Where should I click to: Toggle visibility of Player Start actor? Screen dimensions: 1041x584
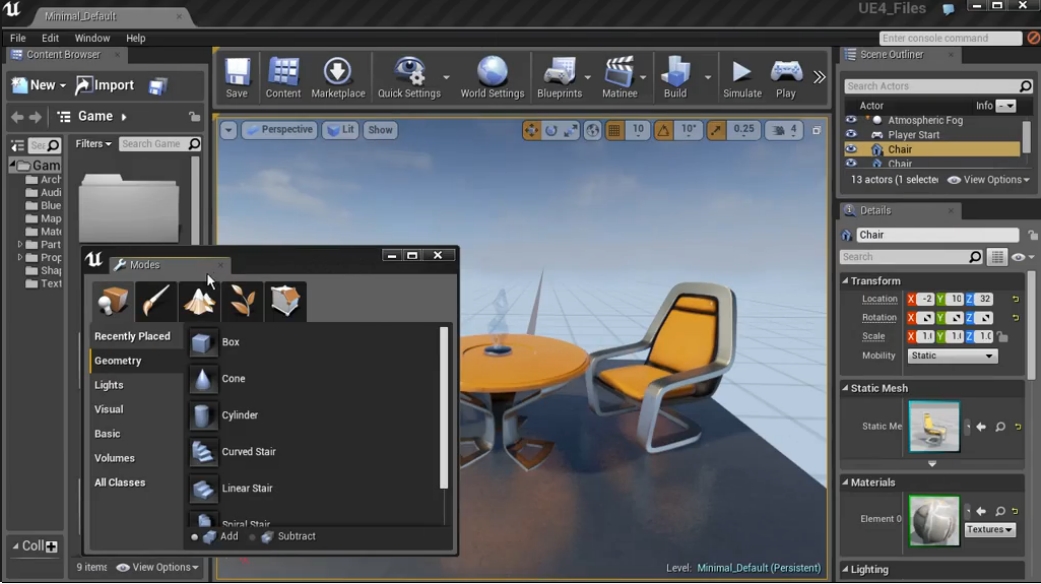(x=850, y=134)
